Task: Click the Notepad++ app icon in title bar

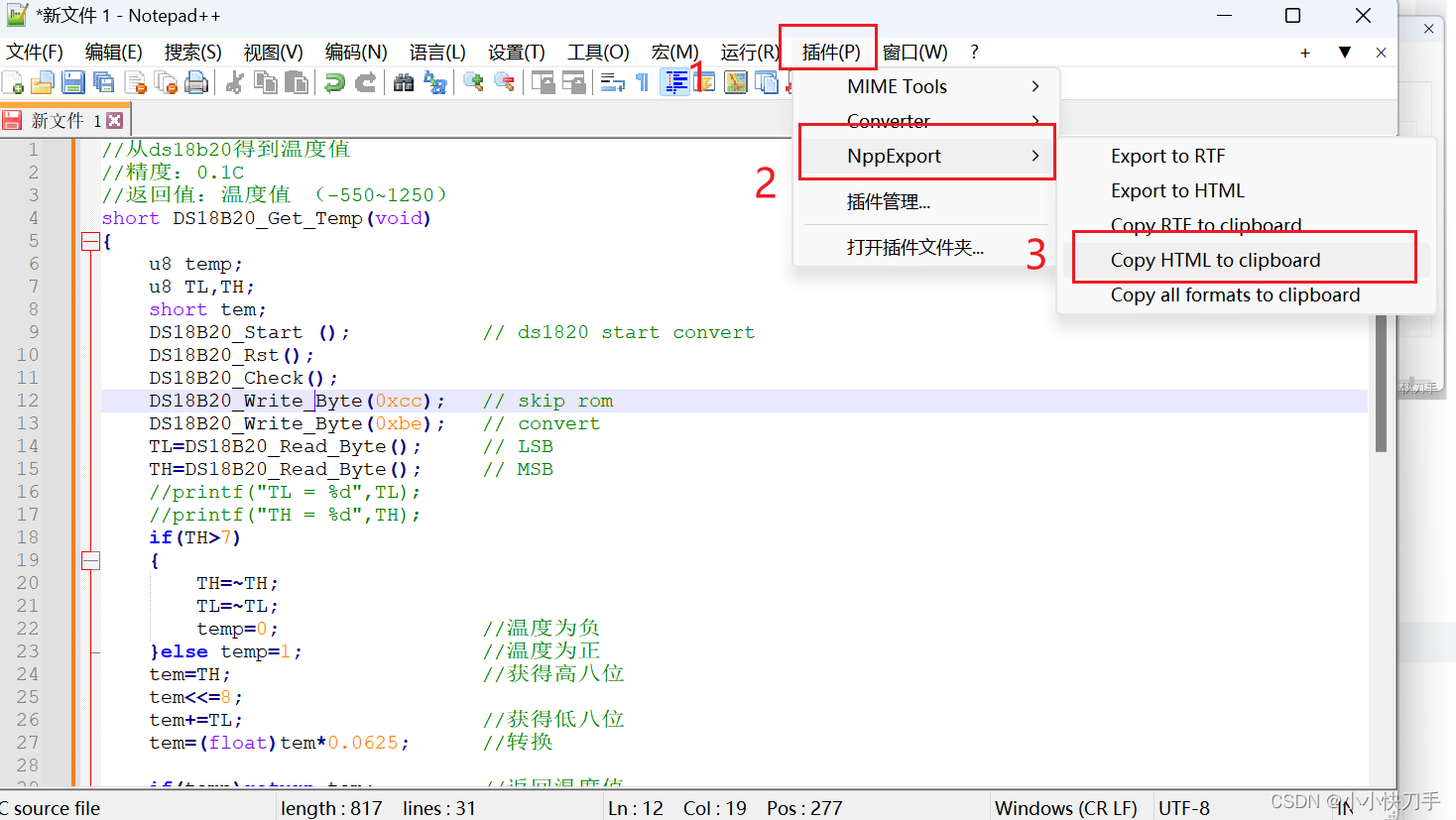Action: click(17, 15)
